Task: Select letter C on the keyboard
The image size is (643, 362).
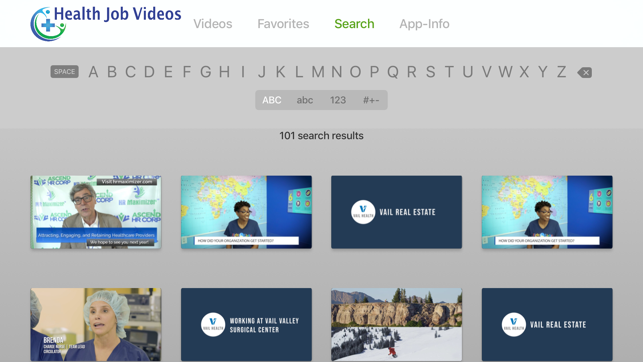Action: point(130,72)
